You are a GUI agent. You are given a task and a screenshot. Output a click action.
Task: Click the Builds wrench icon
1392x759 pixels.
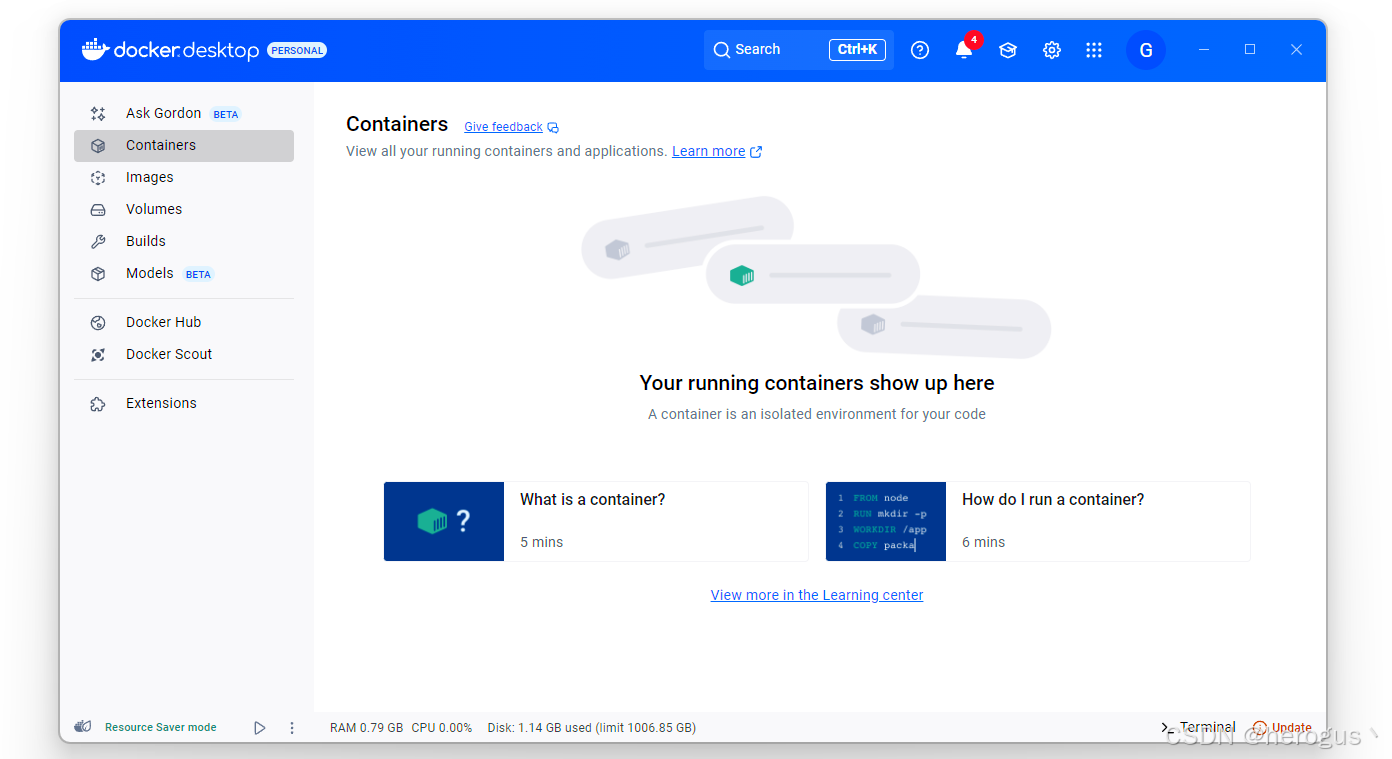pos(98,242)
